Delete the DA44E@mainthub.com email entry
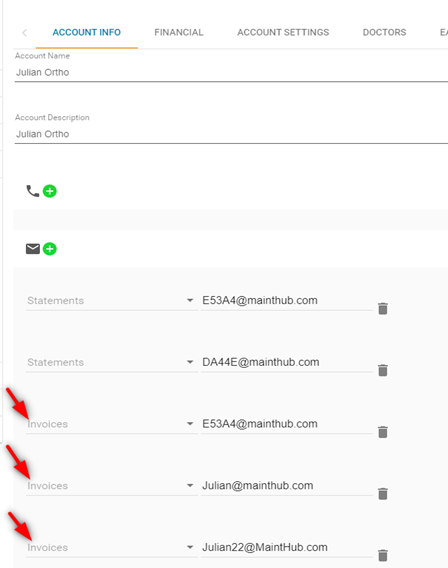The height and width of the screenshot is (568, 448). (x=383, y=370)
